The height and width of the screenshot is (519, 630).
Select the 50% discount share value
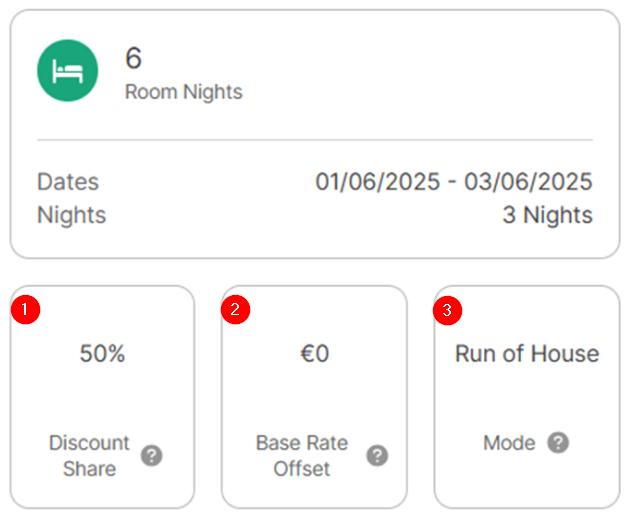pos(102,354)
